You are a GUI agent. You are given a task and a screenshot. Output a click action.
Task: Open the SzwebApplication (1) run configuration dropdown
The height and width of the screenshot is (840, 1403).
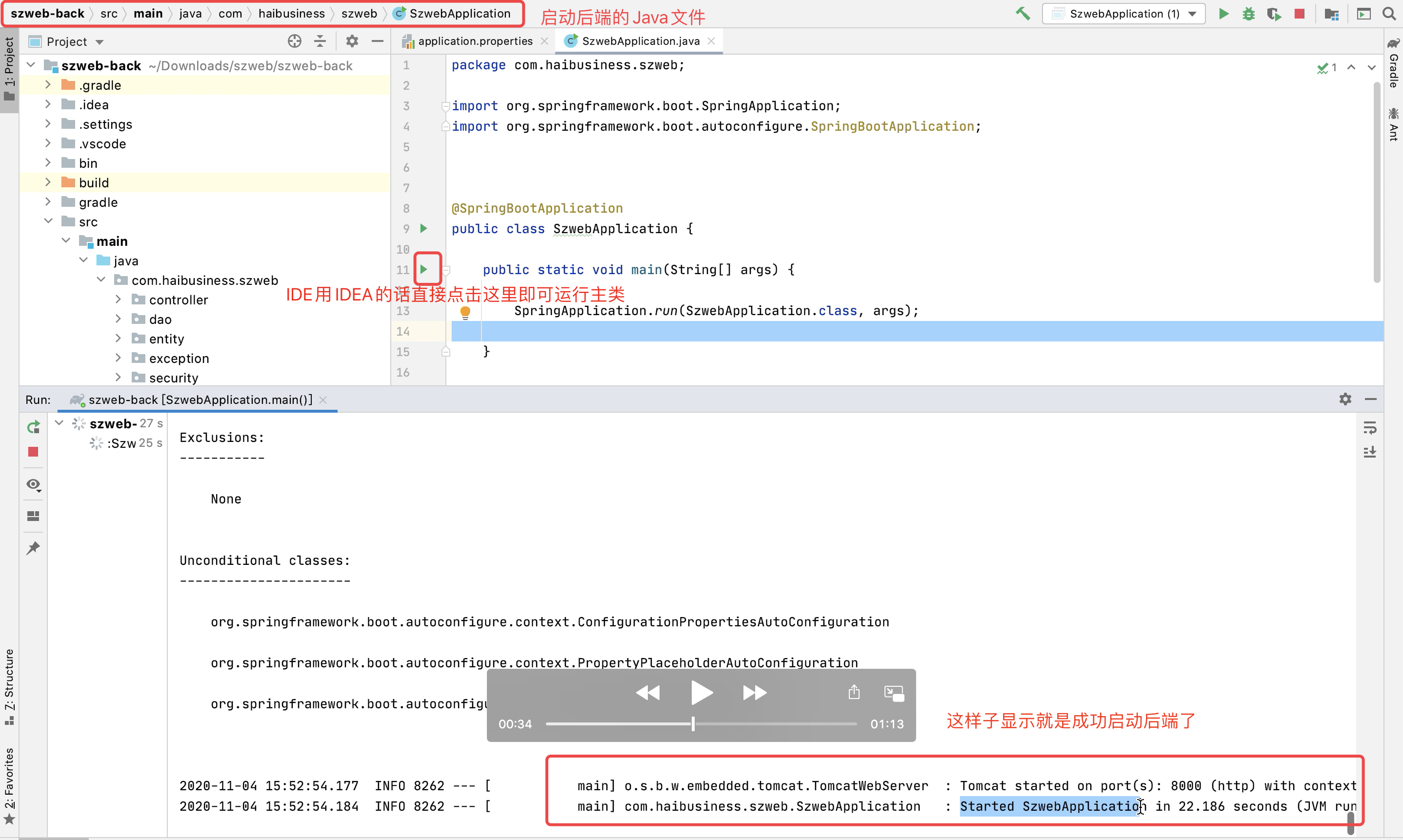point(1123,14)
